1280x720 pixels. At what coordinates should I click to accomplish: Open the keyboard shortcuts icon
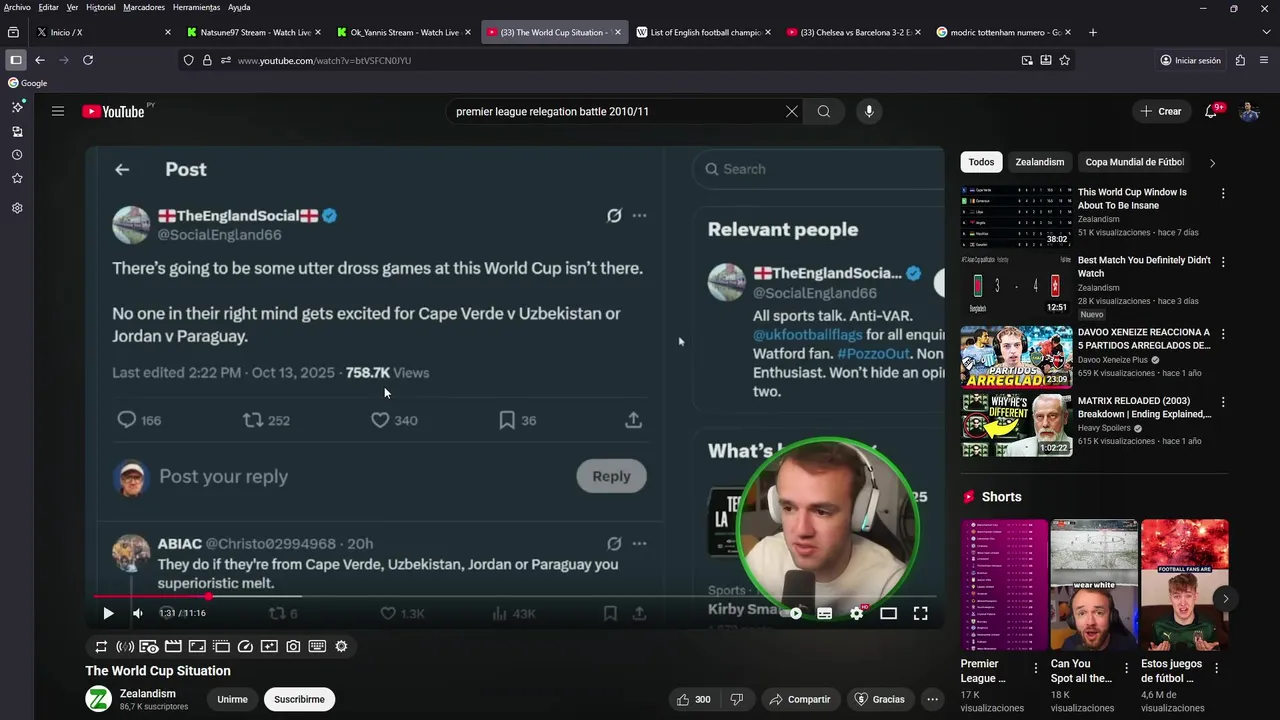317,646
